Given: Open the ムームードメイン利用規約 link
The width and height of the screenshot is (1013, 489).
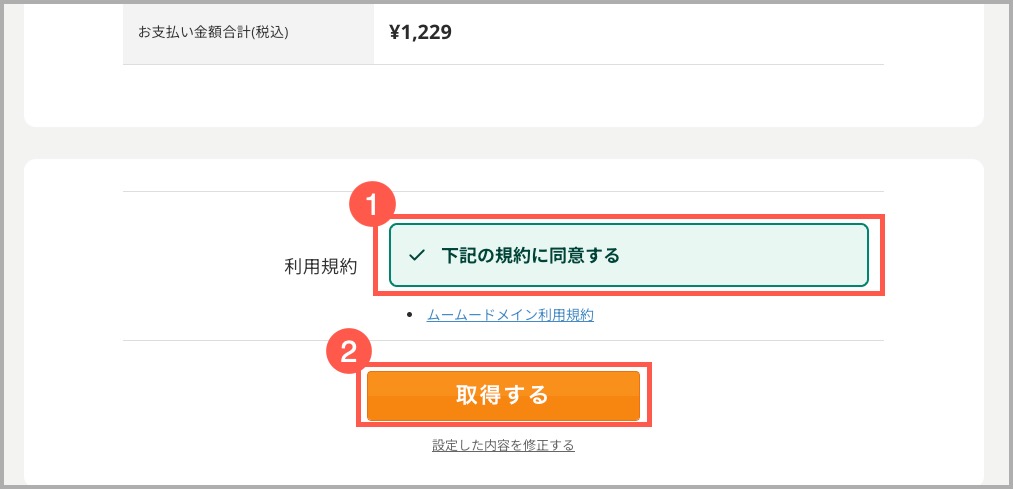Looking at the screenshot, I should pyautogui.click(x=510, y=315).
